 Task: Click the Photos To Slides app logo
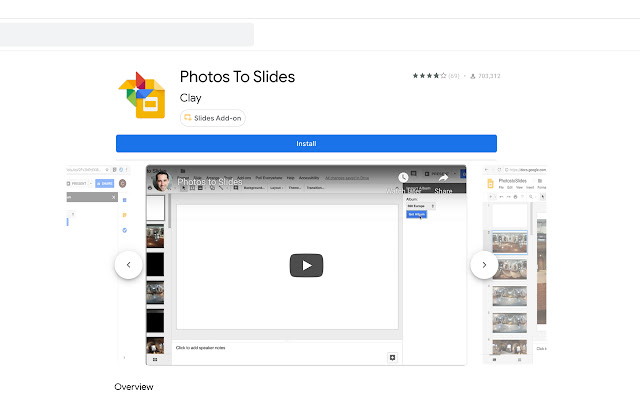pyautogui.click(x=142, y=95)
